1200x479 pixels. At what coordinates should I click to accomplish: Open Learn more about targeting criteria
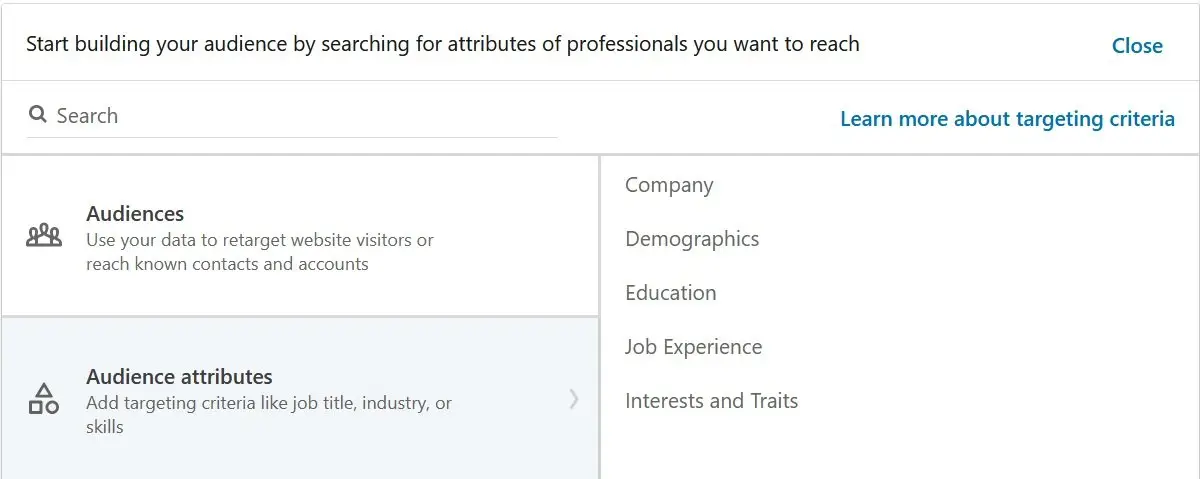click(x=1007, y=119)
